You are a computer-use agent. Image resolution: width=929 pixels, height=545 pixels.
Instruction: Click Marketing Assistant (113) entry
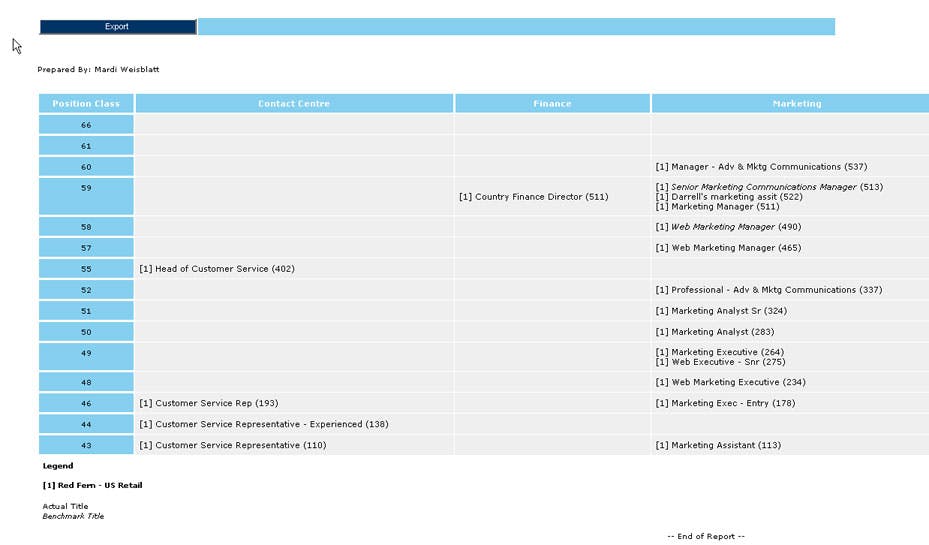tap(718, 445)
